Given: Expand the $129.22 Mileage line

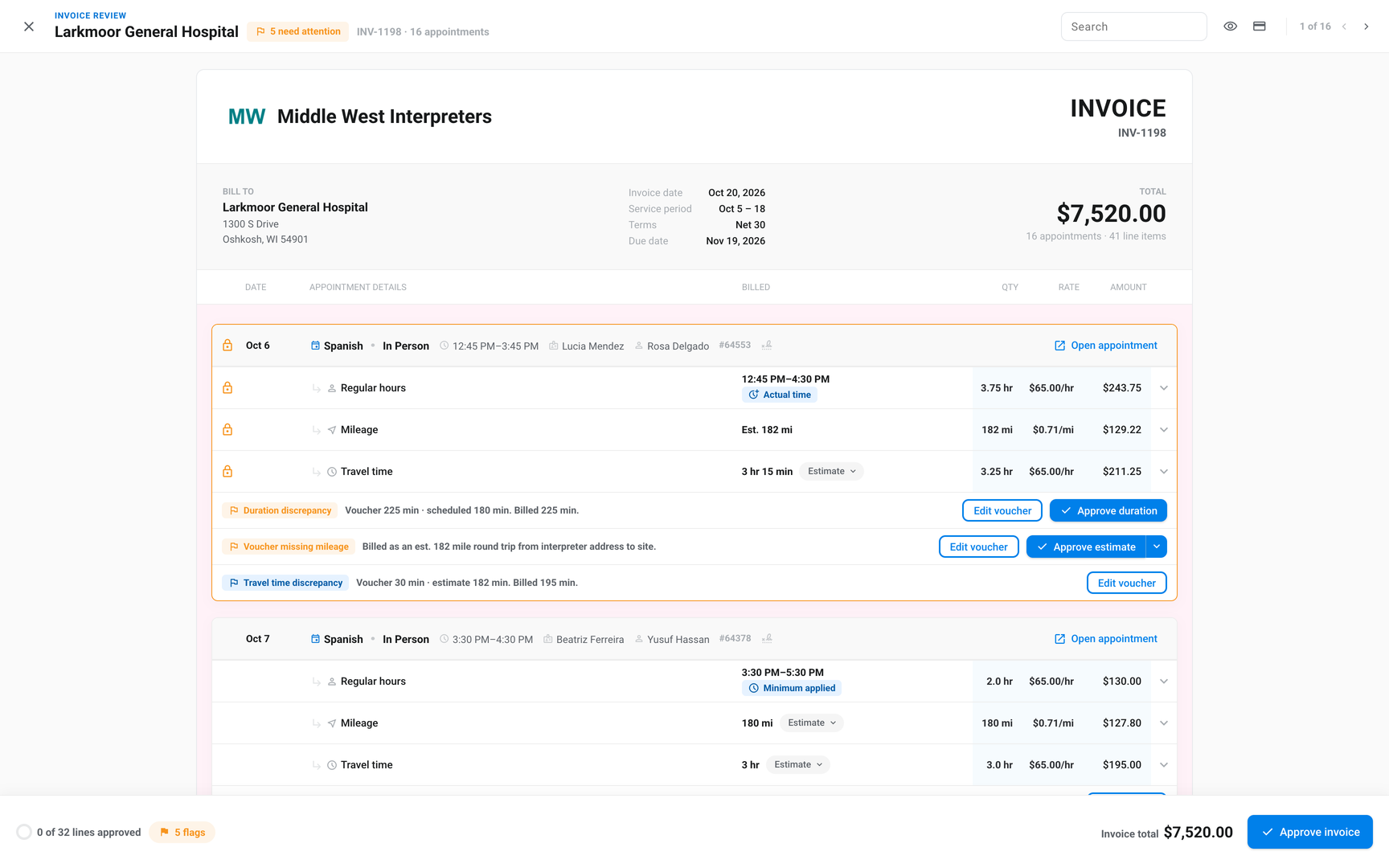Looking at the screenshot, I should tap(1164, 430).
